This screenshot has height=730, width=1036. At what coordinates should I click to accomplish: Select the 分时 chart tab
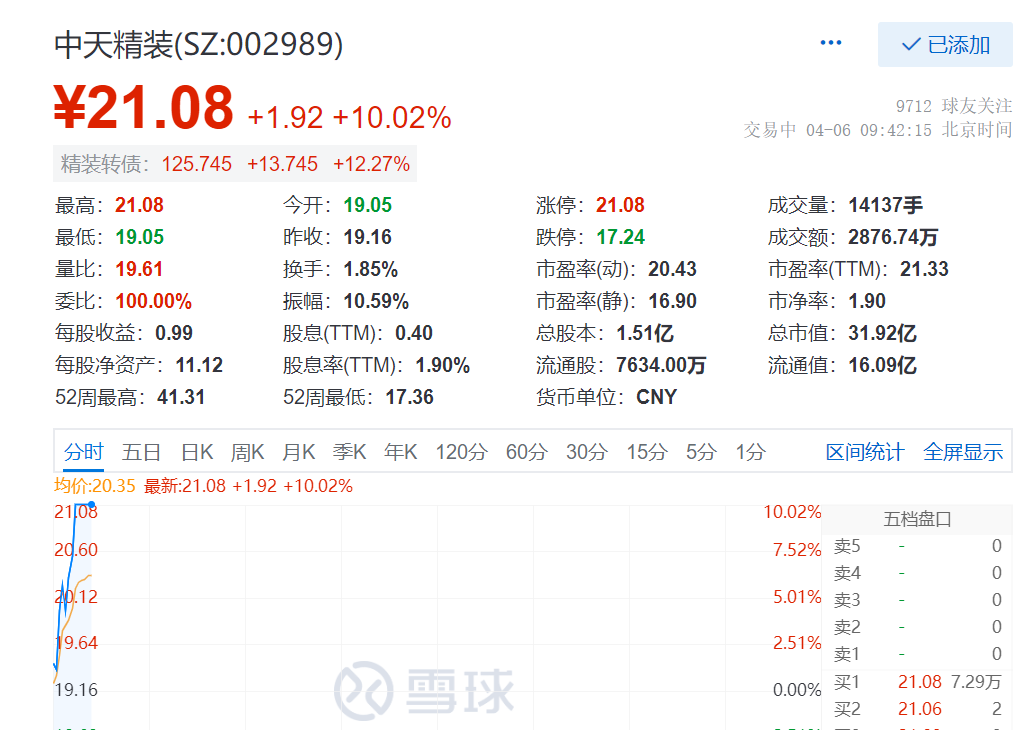point(83,452)
